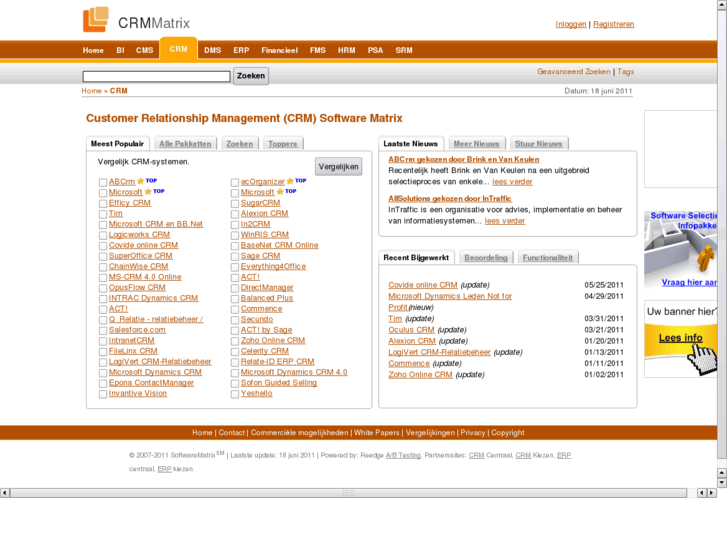This screenshot has height=545, width=727.
Task: Open the Financieel navigation tab
Action: (x=280, y=50)
